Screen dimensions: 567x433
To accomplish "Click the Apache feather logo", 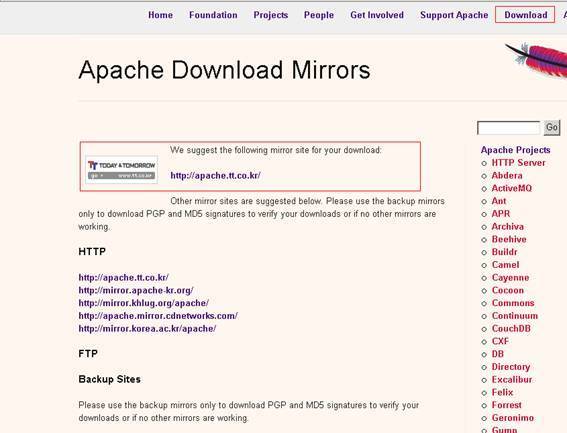I will (537, 60).
